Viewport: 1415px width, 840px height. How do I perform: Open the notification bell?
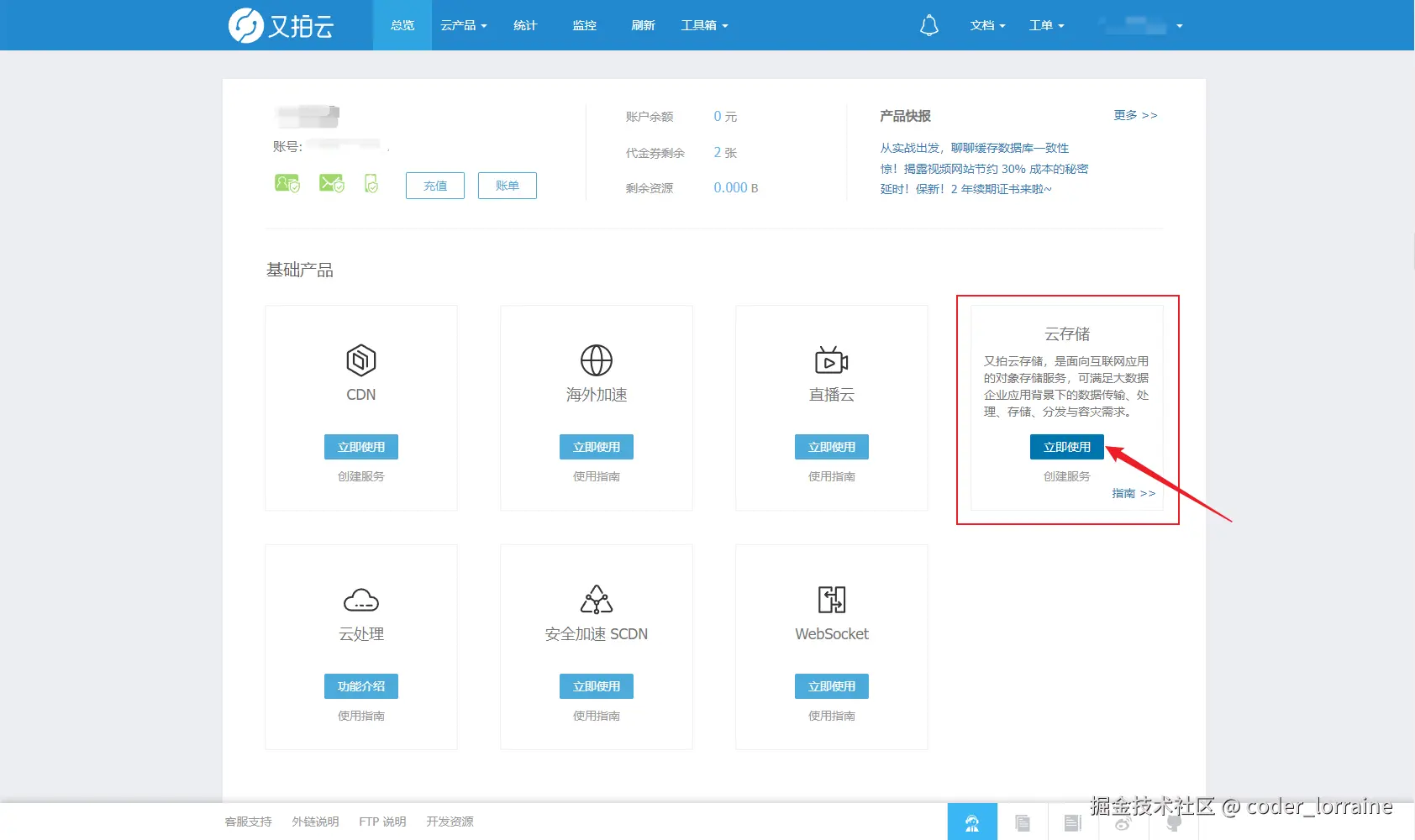[x=928, y=25]
